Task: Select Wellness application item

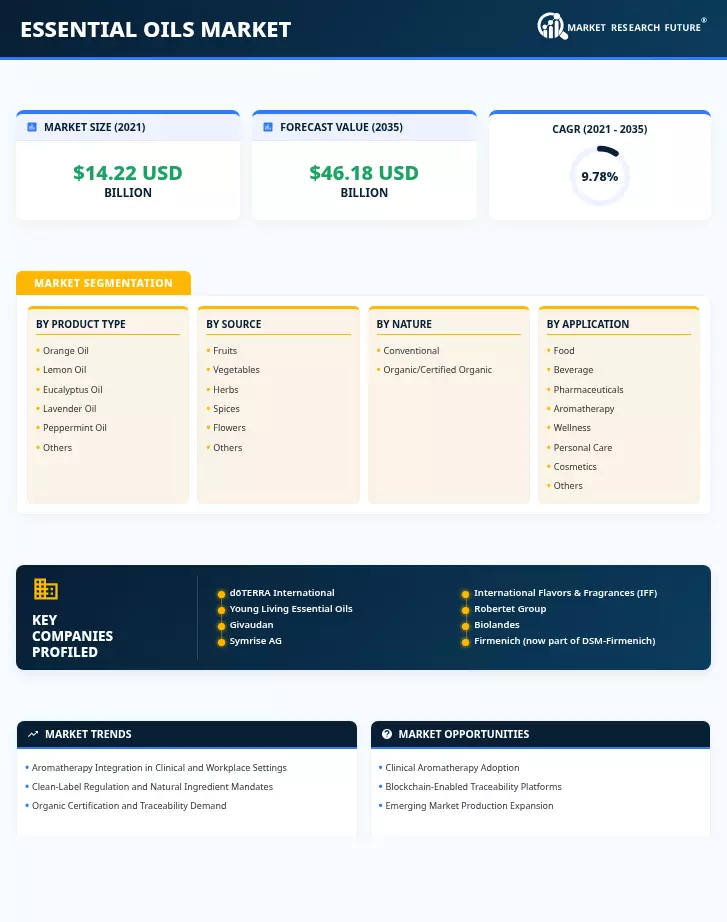Action: (x=572, y=427)
